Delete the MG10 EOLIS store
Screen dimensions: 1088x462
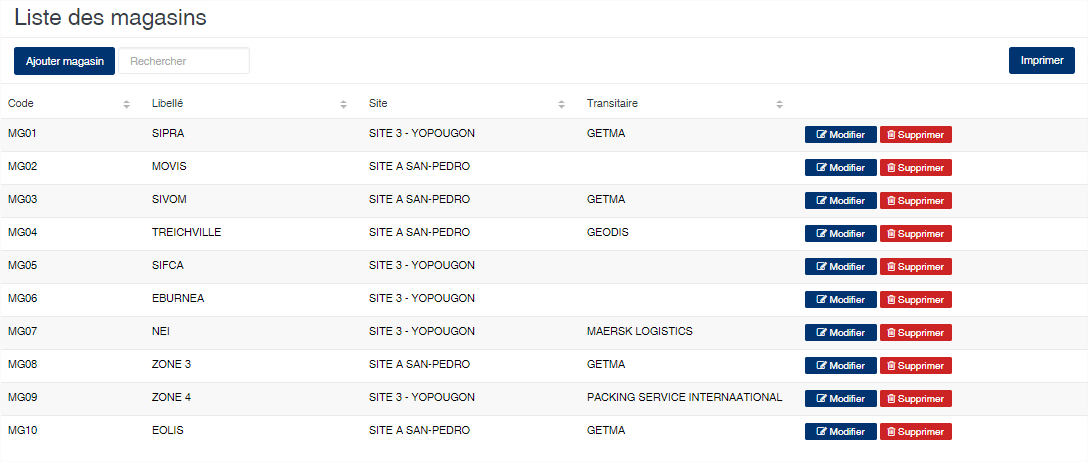coord(916,431)
